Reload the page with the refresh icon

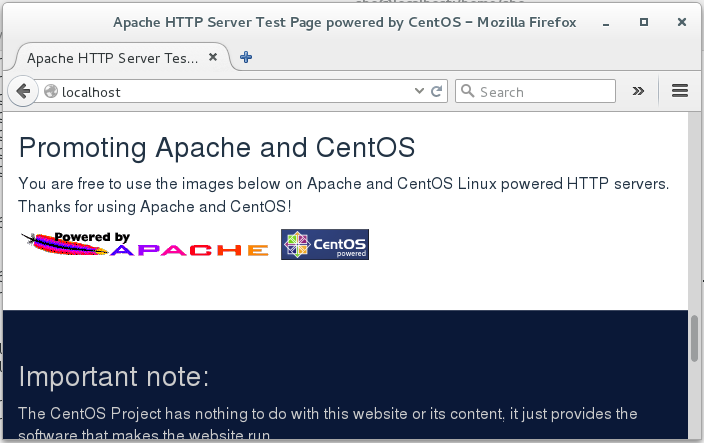[436, 91]
